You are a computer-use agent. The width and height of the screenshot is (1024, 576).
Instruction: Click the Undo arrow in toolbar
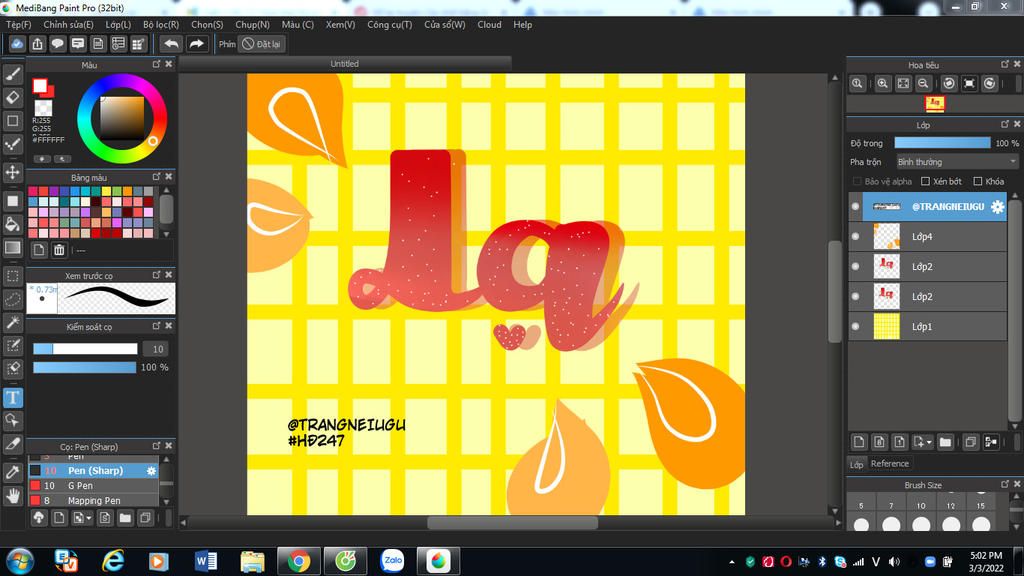coord(172,44)
